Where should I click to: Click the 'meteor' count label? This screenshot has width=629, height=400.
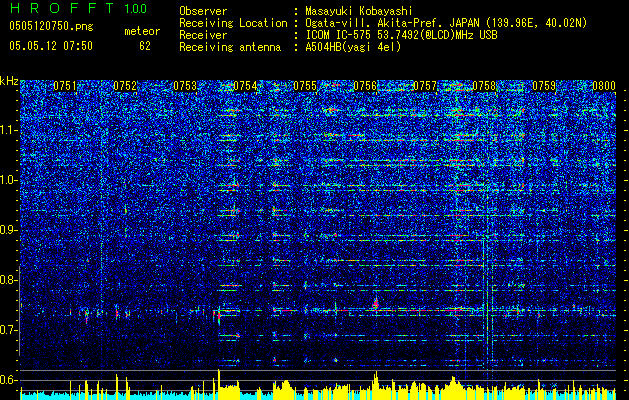click(142, 31)
